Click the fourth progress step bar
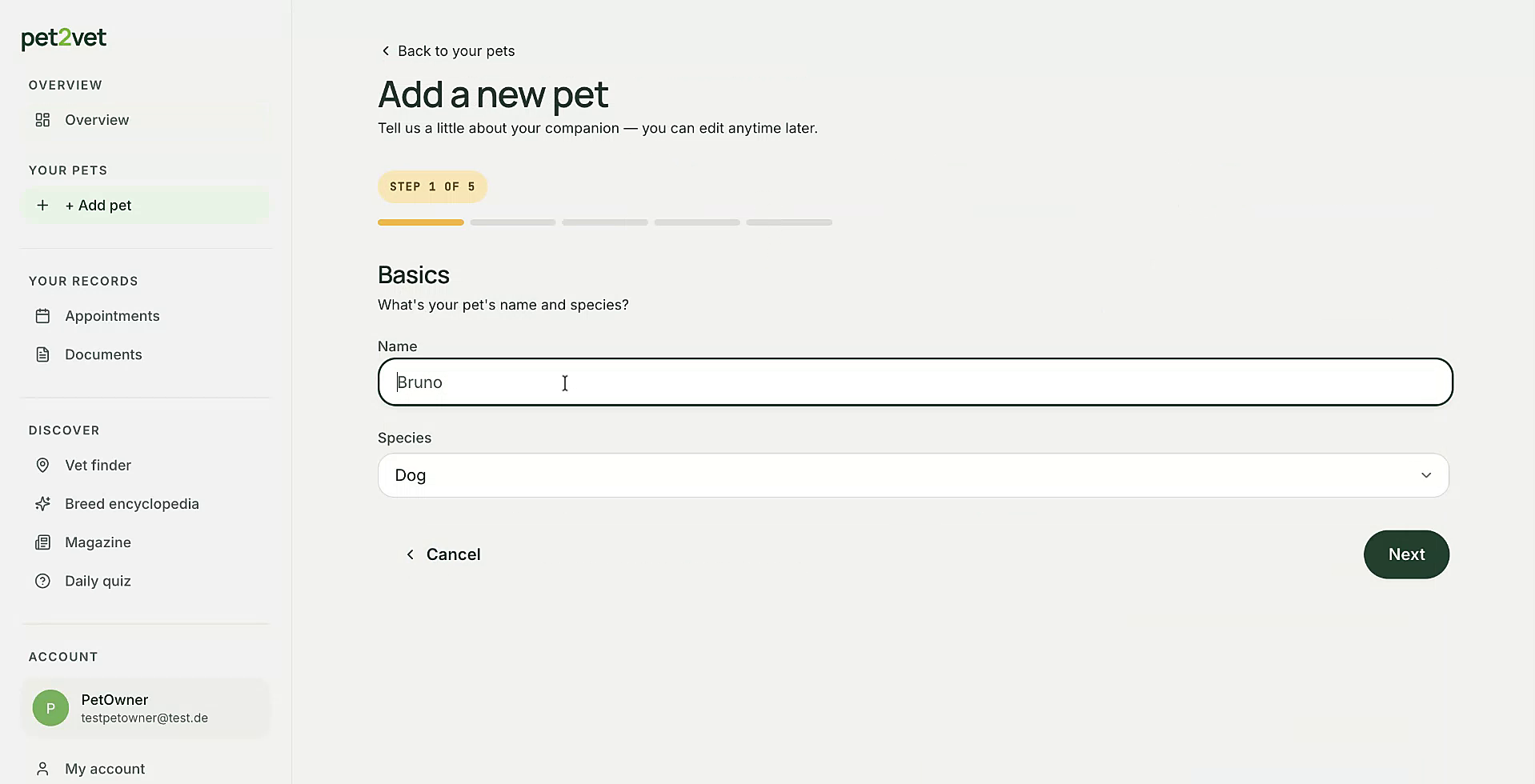Viewport: 1535px width, 784px height. pyautogui.click(x=697, y=222)
